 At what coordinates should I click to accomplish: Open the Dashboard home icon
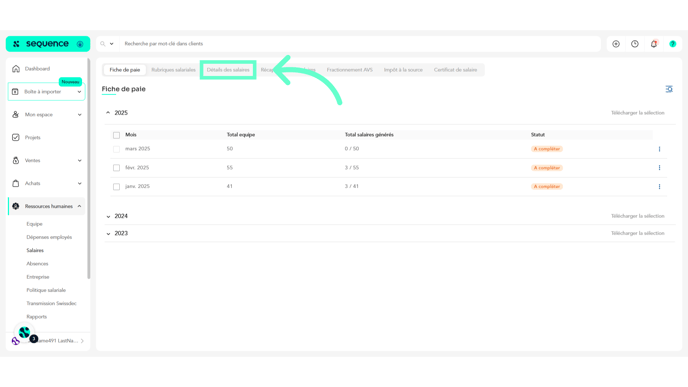coord(16,69)
